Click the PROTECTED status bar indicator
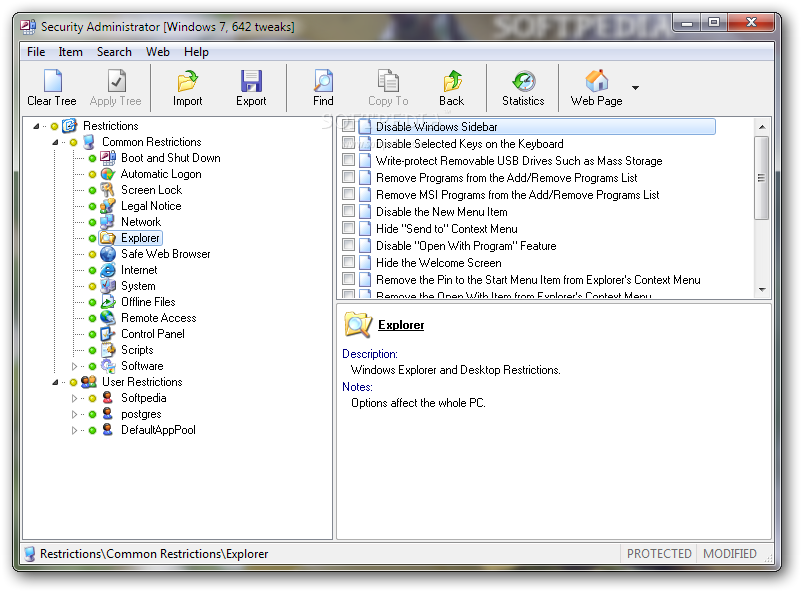This screenshot has width=802, height=592. [x=659, y=554]
